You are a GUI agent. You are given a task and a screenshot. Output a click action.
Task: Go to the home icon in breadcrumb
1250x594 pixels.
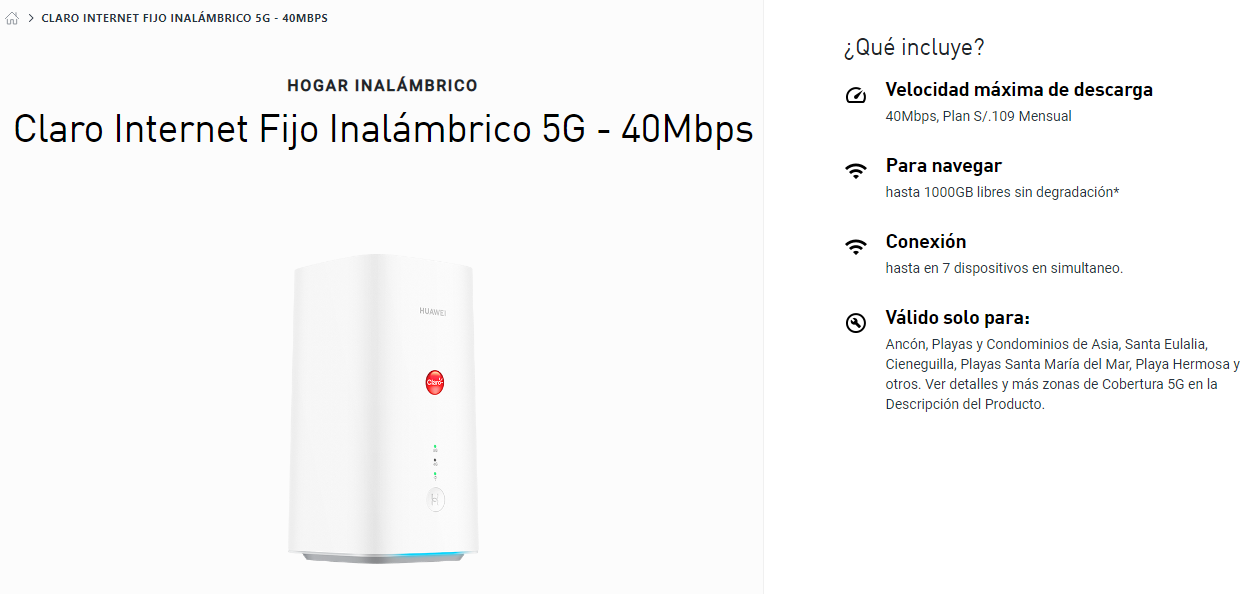click(12, 19)
